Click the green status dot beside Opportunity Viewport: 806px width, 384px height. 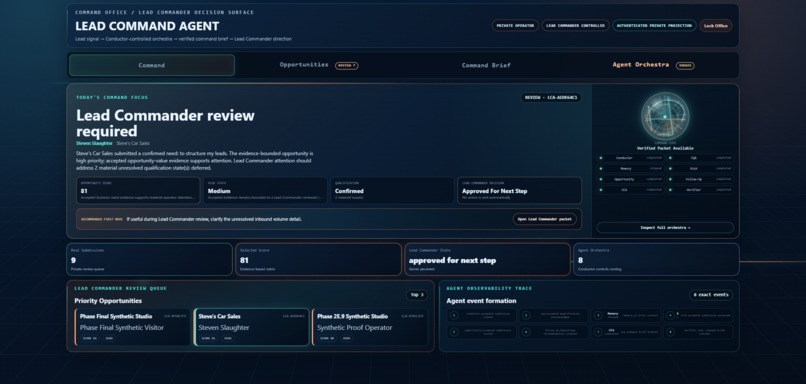pos(601,179)
